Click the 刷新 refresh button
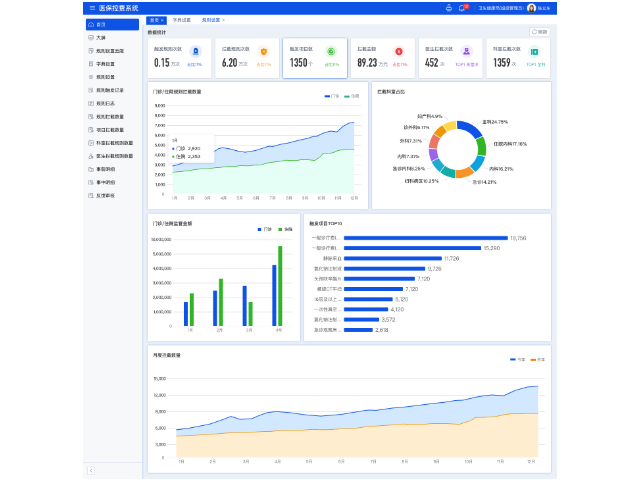This screenshot has width=640, height=480. (539, 32)
